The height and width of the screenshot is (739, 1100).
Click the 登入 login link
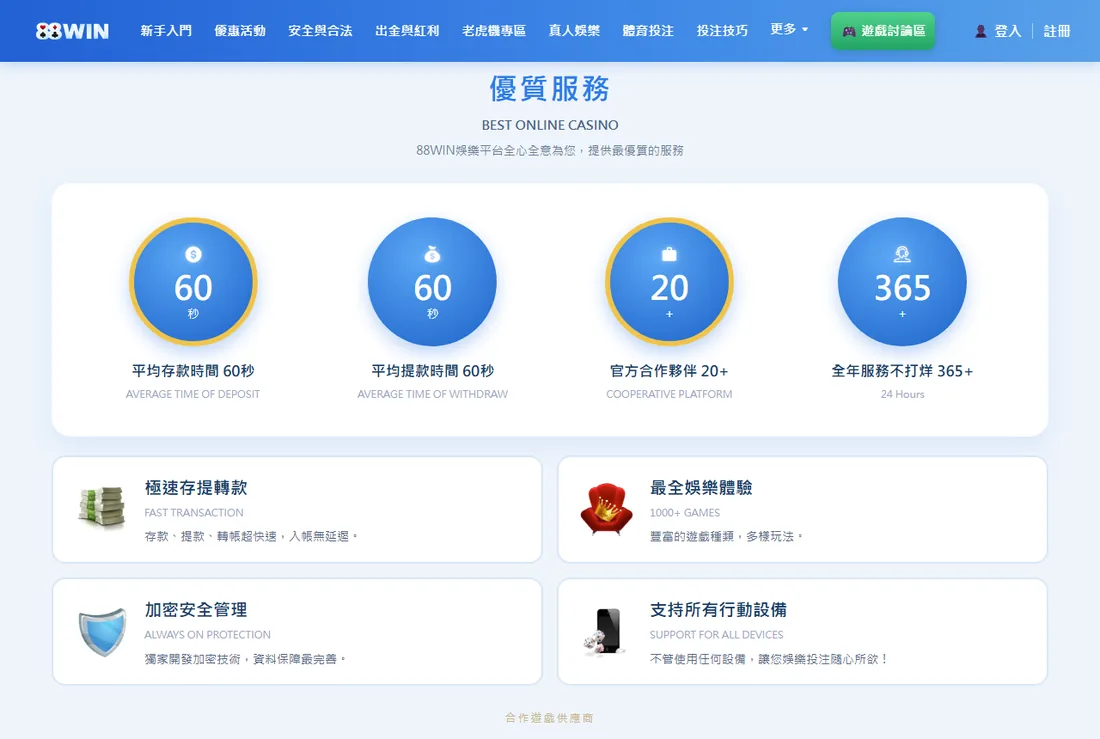pyautogui.click(x=1007, y=31)
